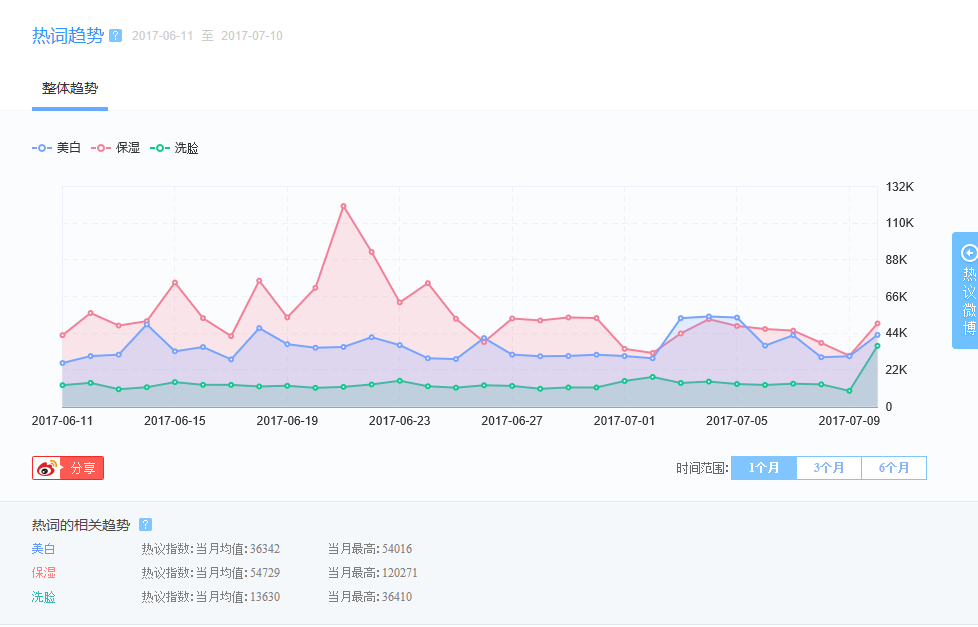Viewport: 978px width, 627px height.
Task: Open the 洗脸 keyword link
Action: [44, 597]
